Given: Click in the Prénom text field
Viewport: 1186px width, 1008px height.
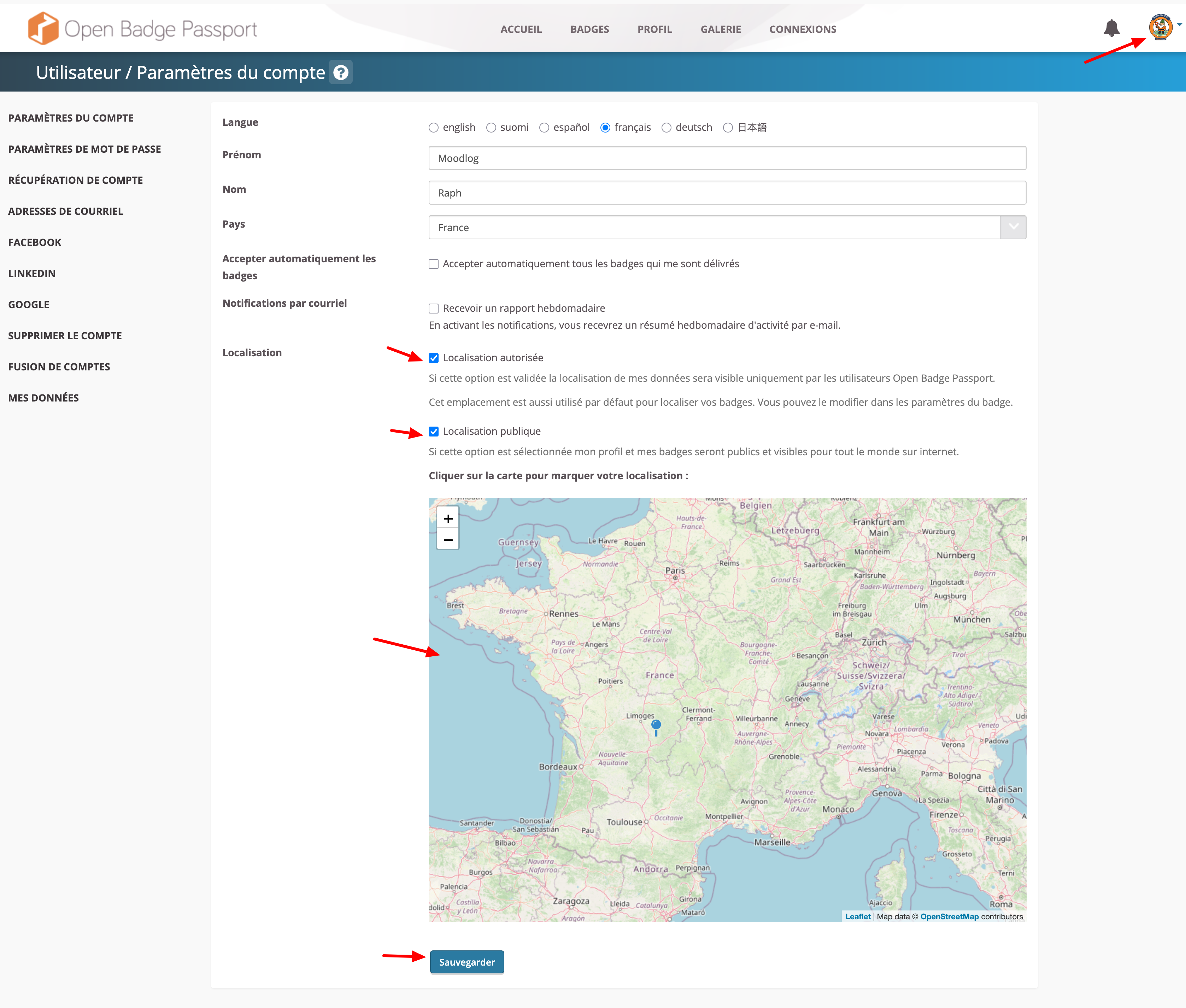Looking at the screenshot, I should click(x=727, y=158).
